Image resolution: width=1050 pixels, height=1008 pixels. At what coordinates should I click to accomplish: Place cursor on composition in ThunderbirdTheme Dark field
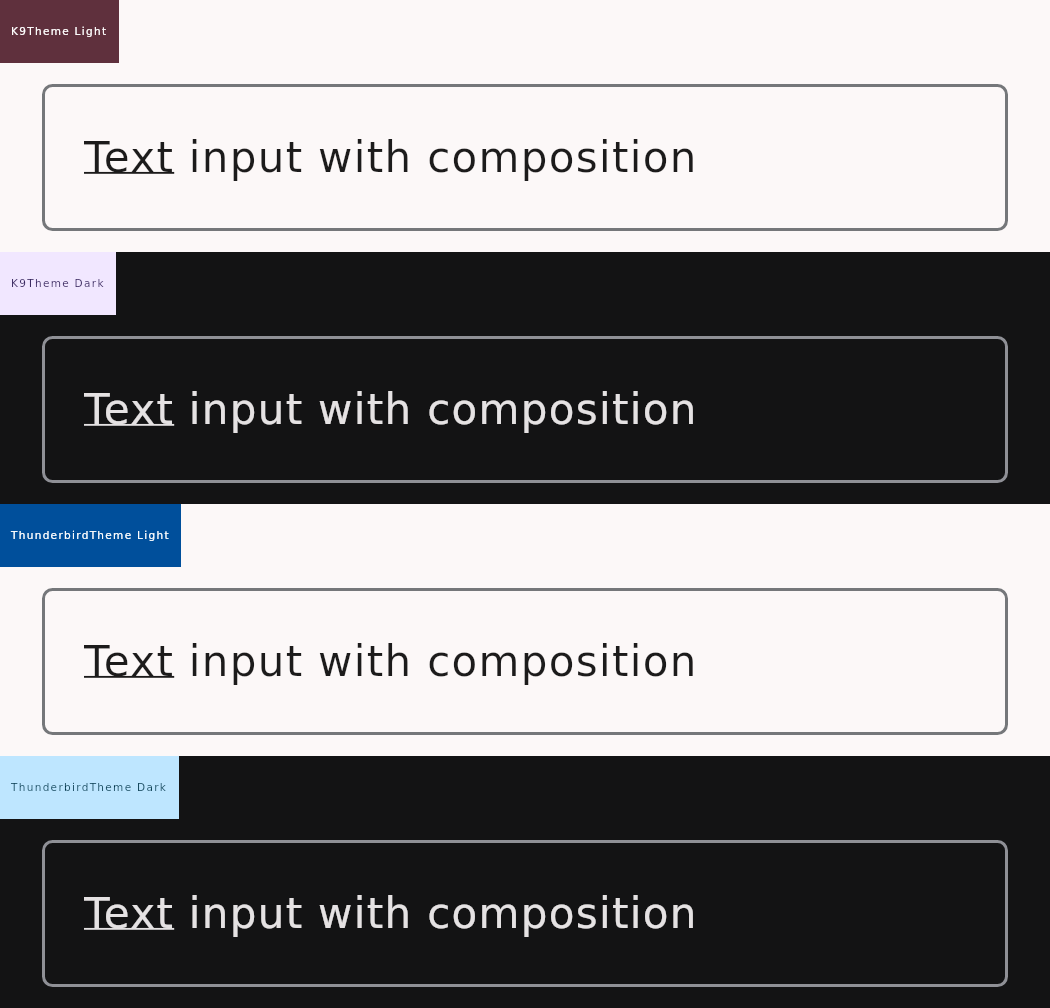click(x=562, y=915)
